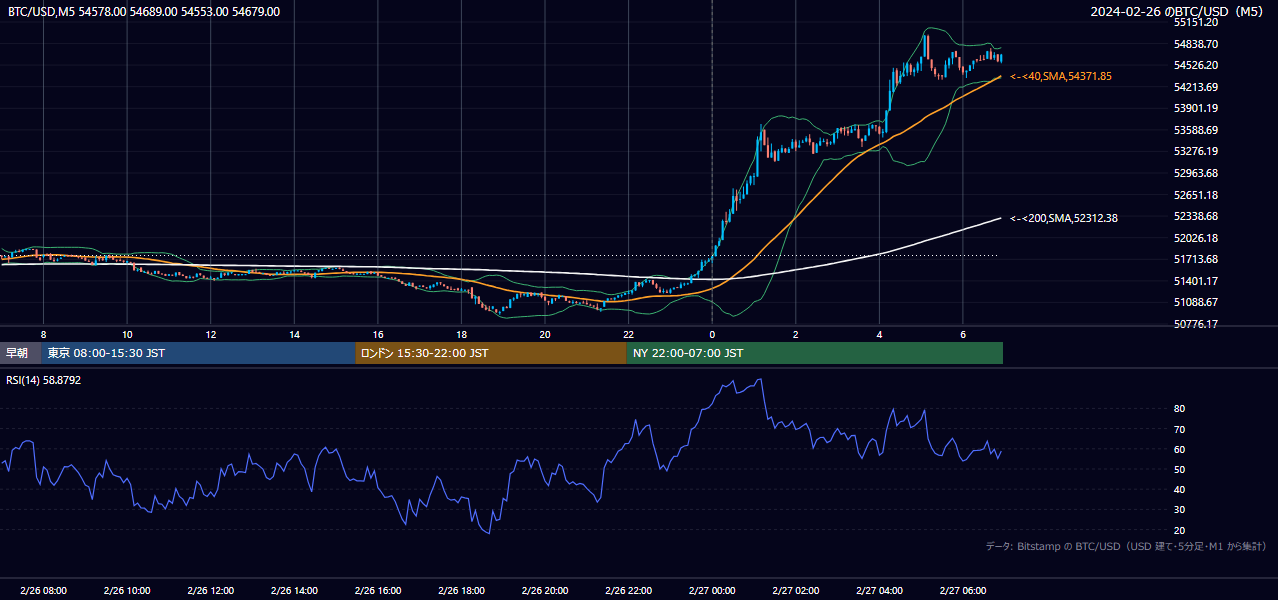
Task: Click hour label 16 under price chart
Action: 378,334
